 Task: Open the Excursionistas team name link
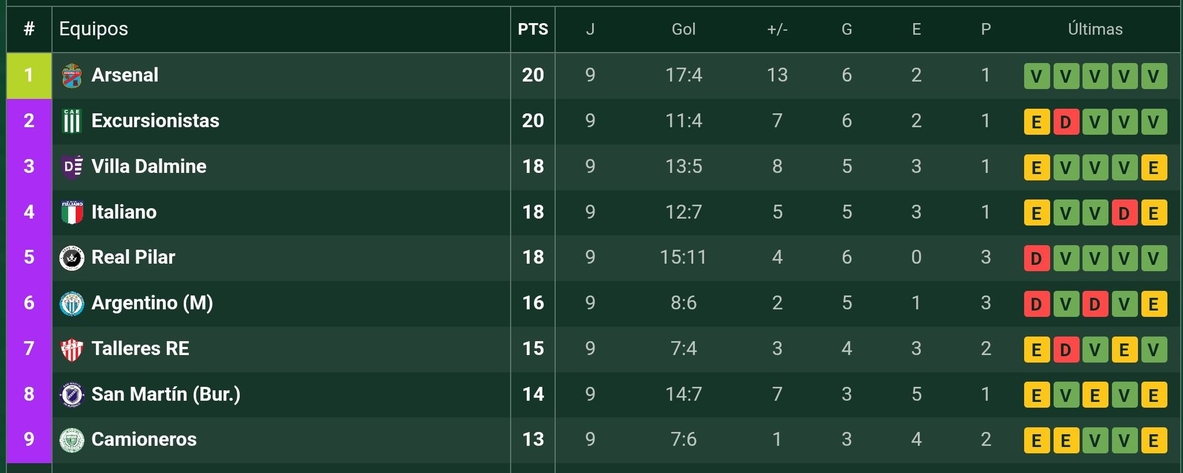155,121
